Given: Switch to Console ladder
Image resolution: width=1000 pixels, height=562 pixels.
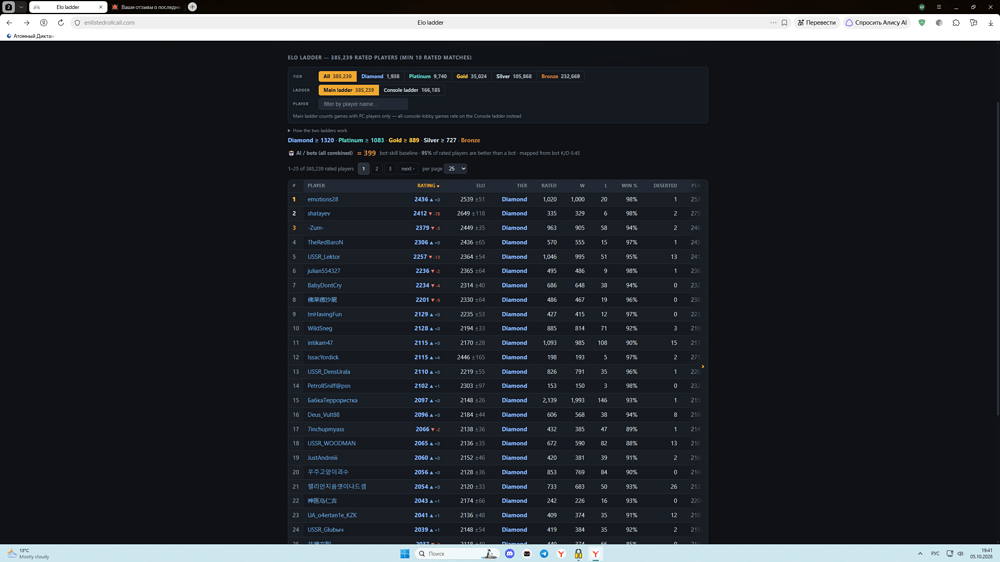Looking at the screenshot, I should pyautogui.click(x=411, y=90).
